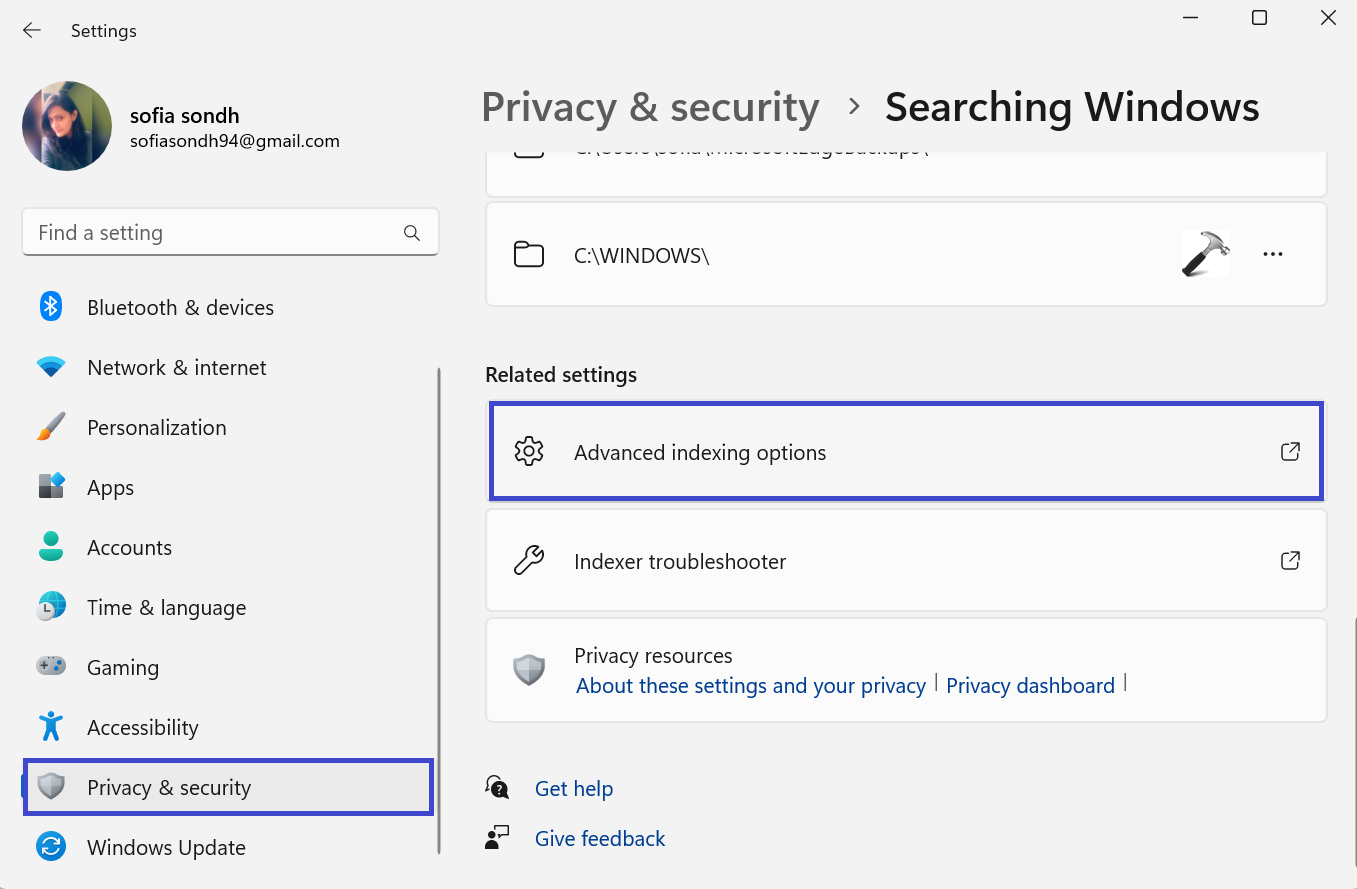
Task: Launch the Indexer troubleshooter
Action: tap(680, 561)
